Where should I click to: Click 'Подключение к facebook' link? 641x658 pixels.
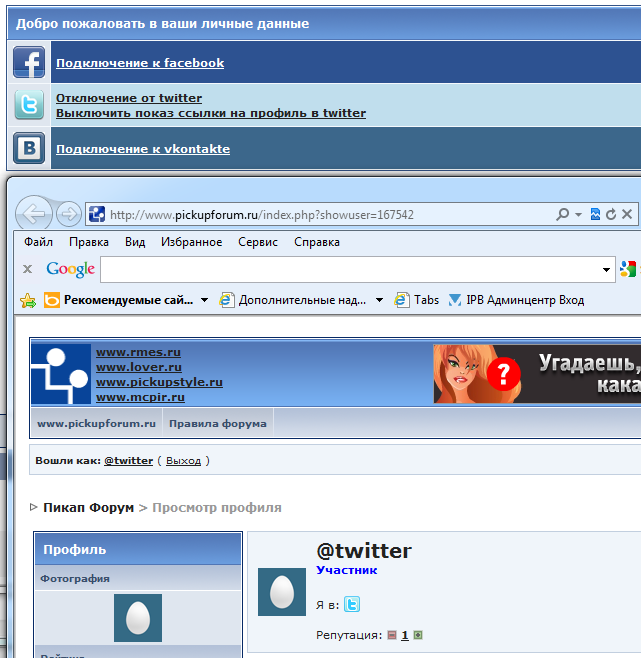(140, 63)
